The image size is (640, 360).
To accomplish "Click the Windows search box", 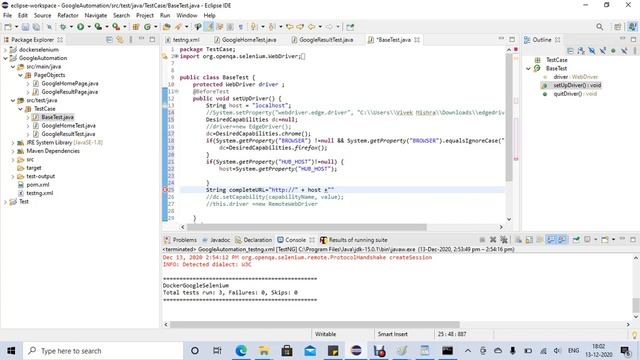I will (x=103, y=351).
